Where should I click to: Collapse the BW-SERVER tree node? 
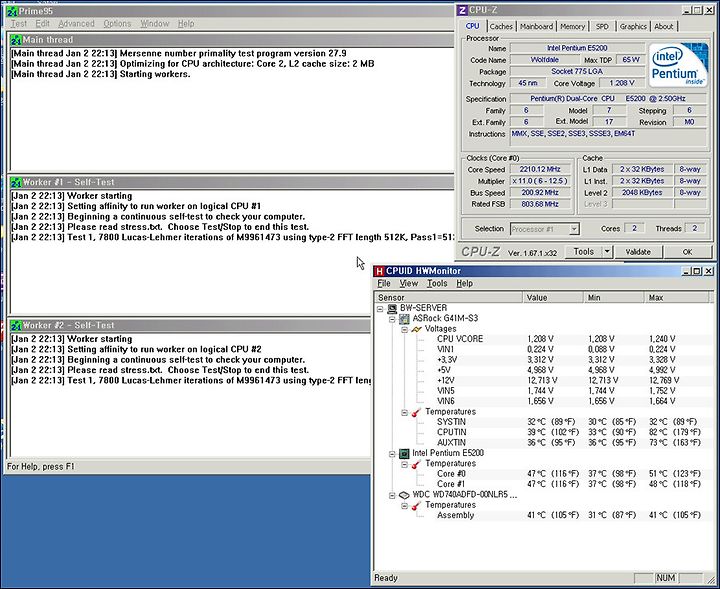point(380,309)
